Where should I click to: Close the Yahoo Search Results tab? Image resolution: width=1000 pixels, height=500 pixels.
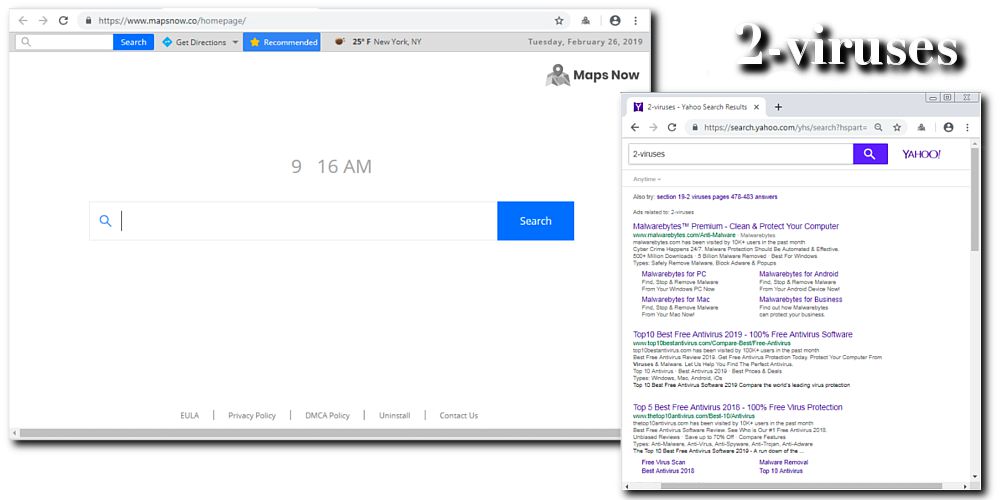click(x=757, y=107)
